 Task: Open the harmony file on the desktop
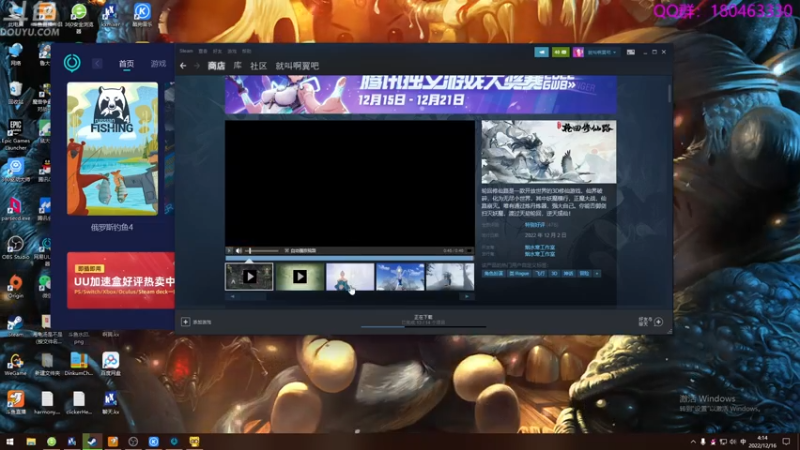coord(47,403)
